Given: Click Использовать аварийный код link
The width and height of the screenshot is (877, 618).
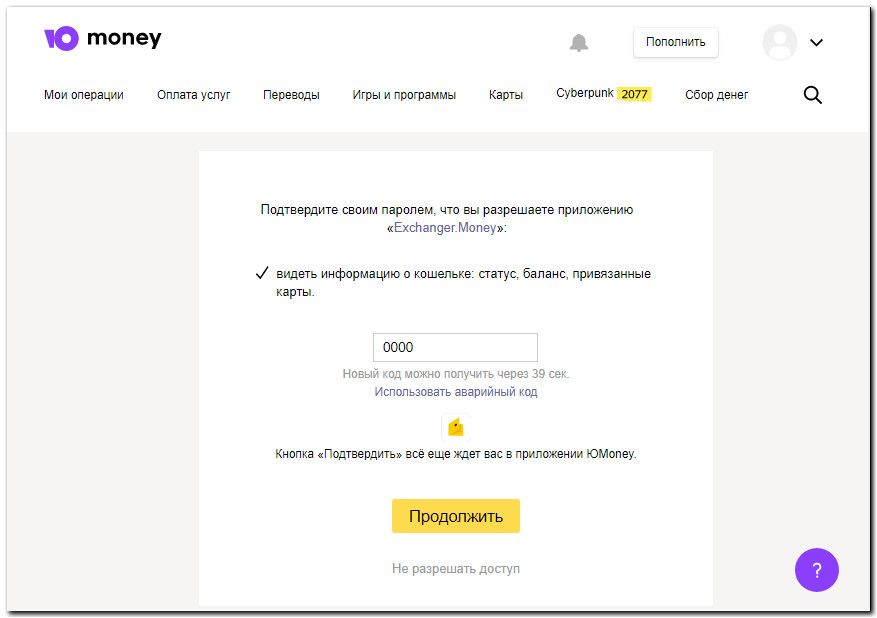Looking at the screenshot, I should coord(456,391).
